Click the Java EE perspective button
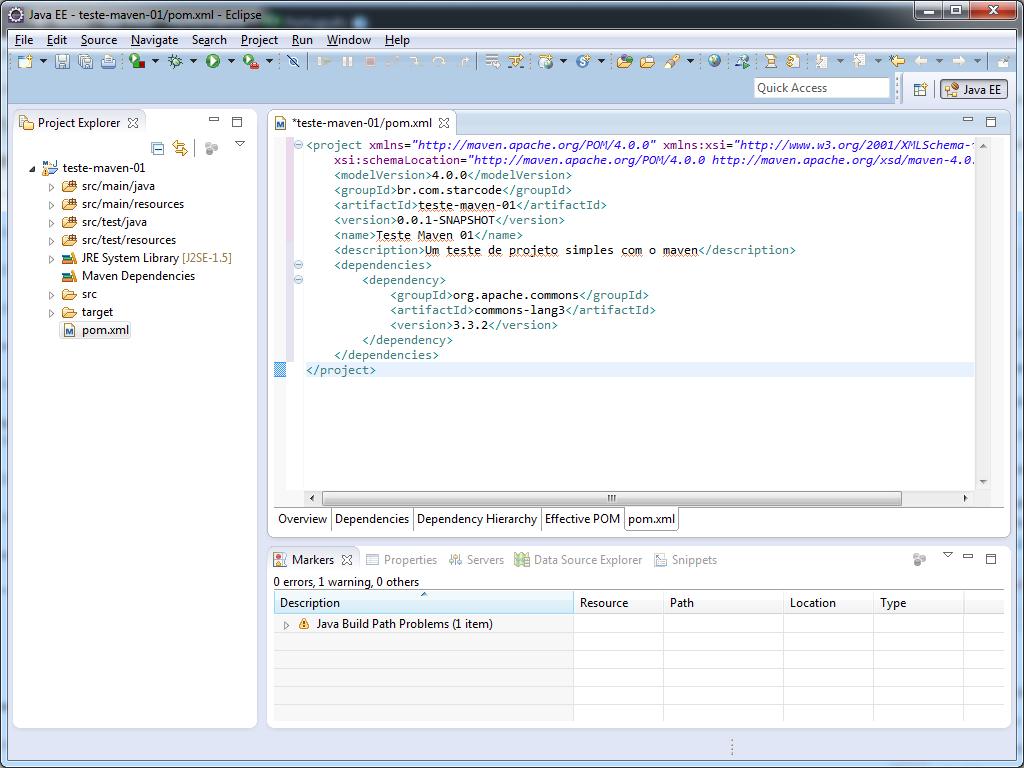This screenshot has width=1024, height=768. click(974, 89)
